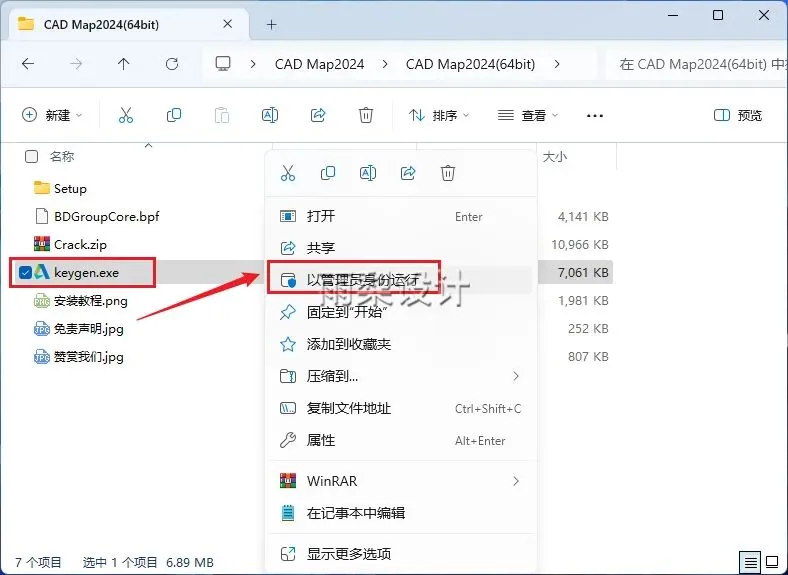Select the Crack.zip file

click(x=80, y=244)
